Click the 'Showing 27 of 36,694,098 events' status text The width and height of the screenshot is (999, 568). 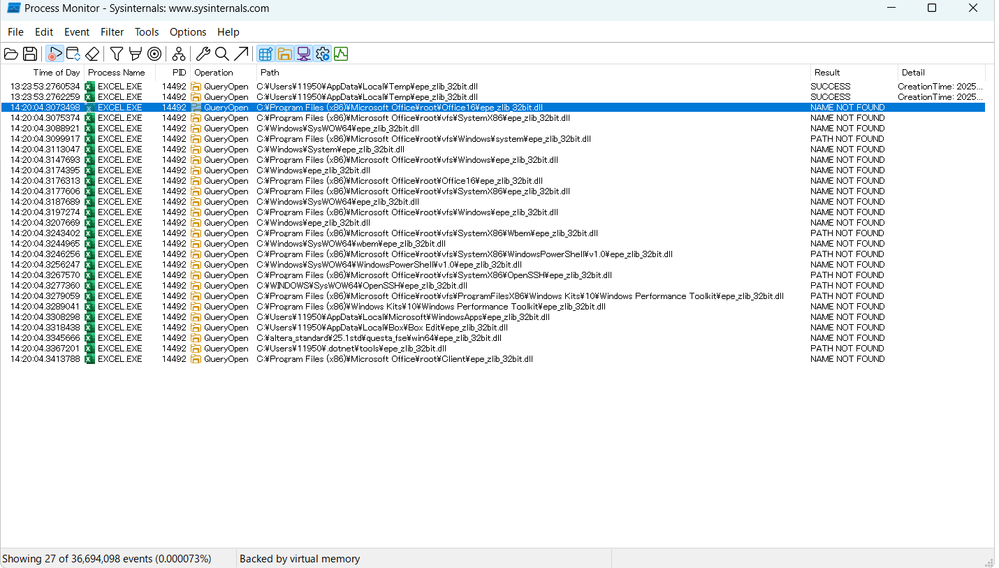point(106,558)
